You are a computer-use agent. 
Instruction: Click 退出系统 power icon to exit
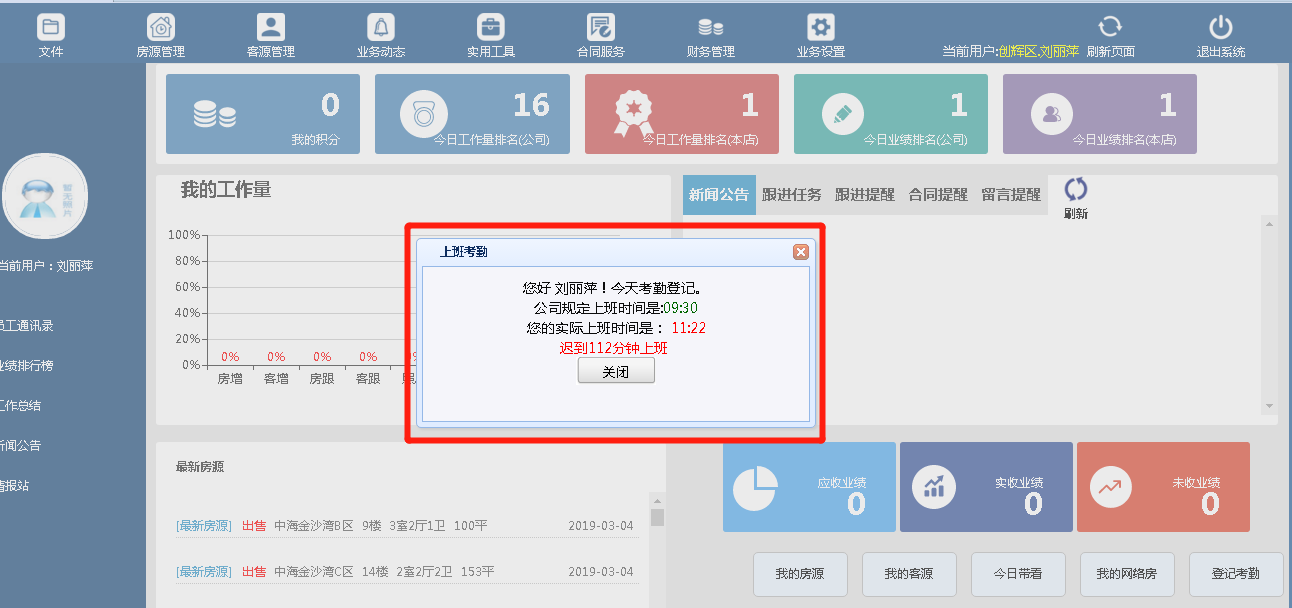pos(1220,28)
